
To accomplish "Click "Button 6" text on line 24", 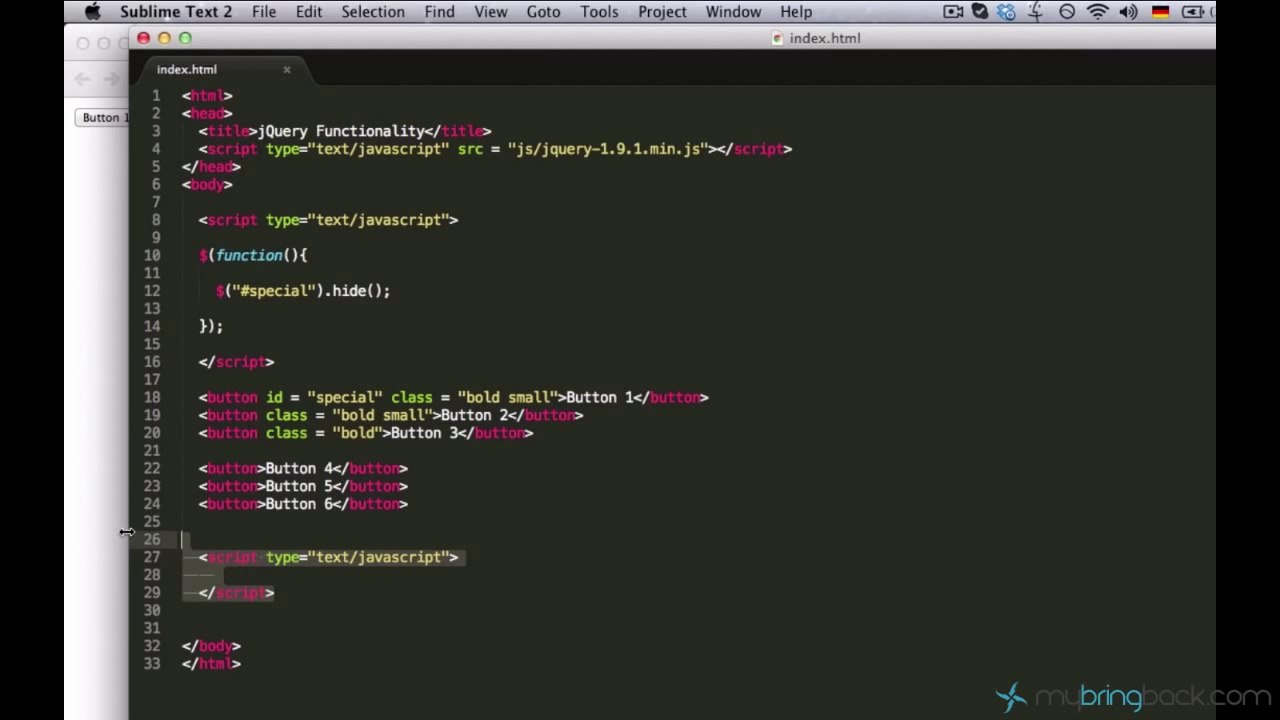I will point(299,504).
